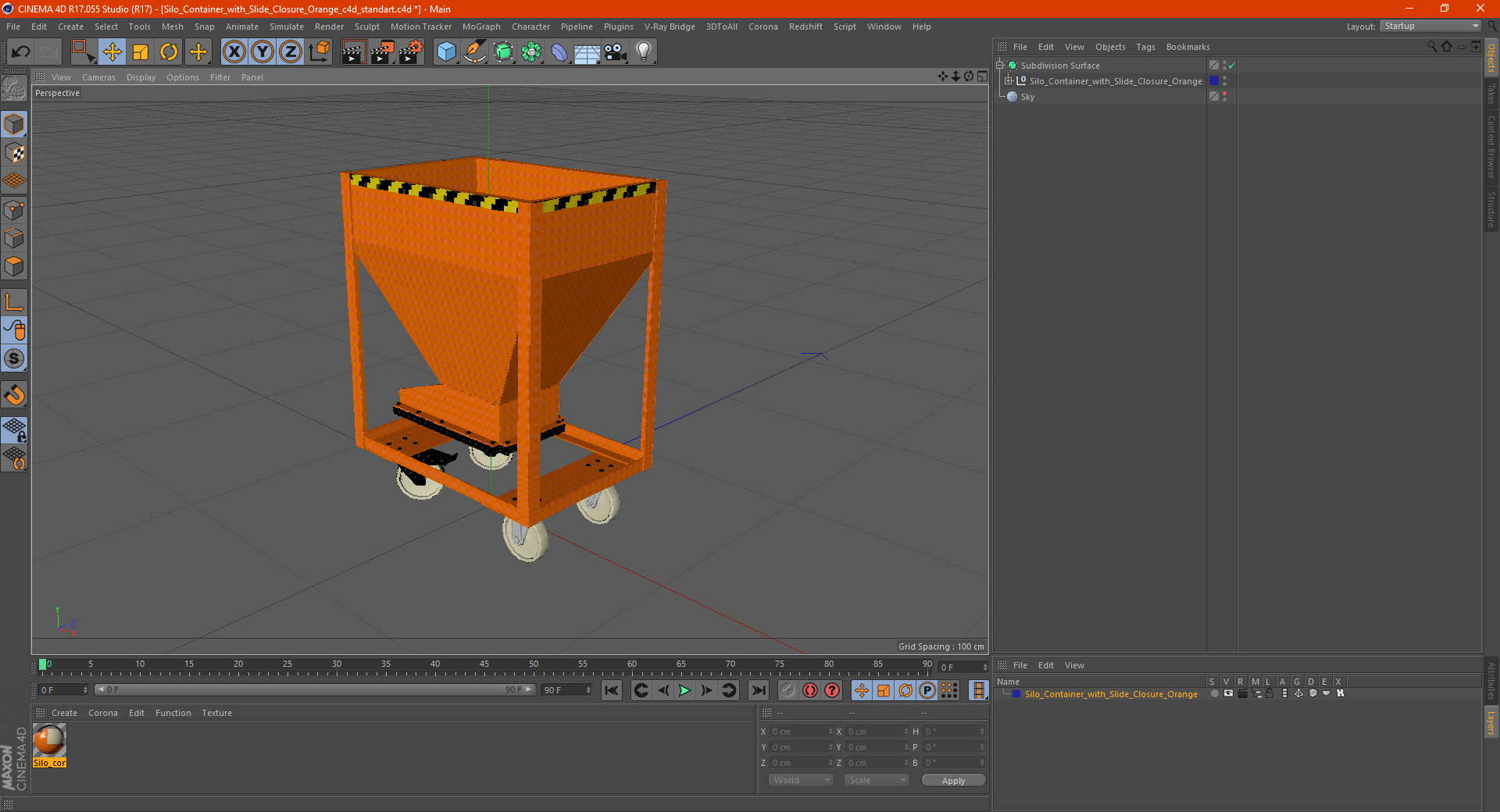1500x812 pixels.
Task: Select the Sky object
Action: tap(1027, 97)
